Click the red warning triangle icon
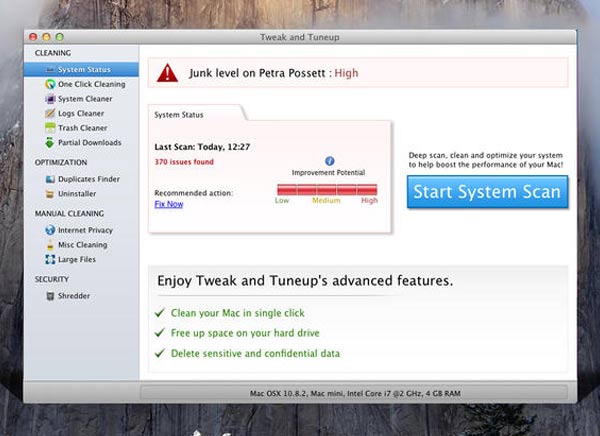 click(x=167, y=73)
